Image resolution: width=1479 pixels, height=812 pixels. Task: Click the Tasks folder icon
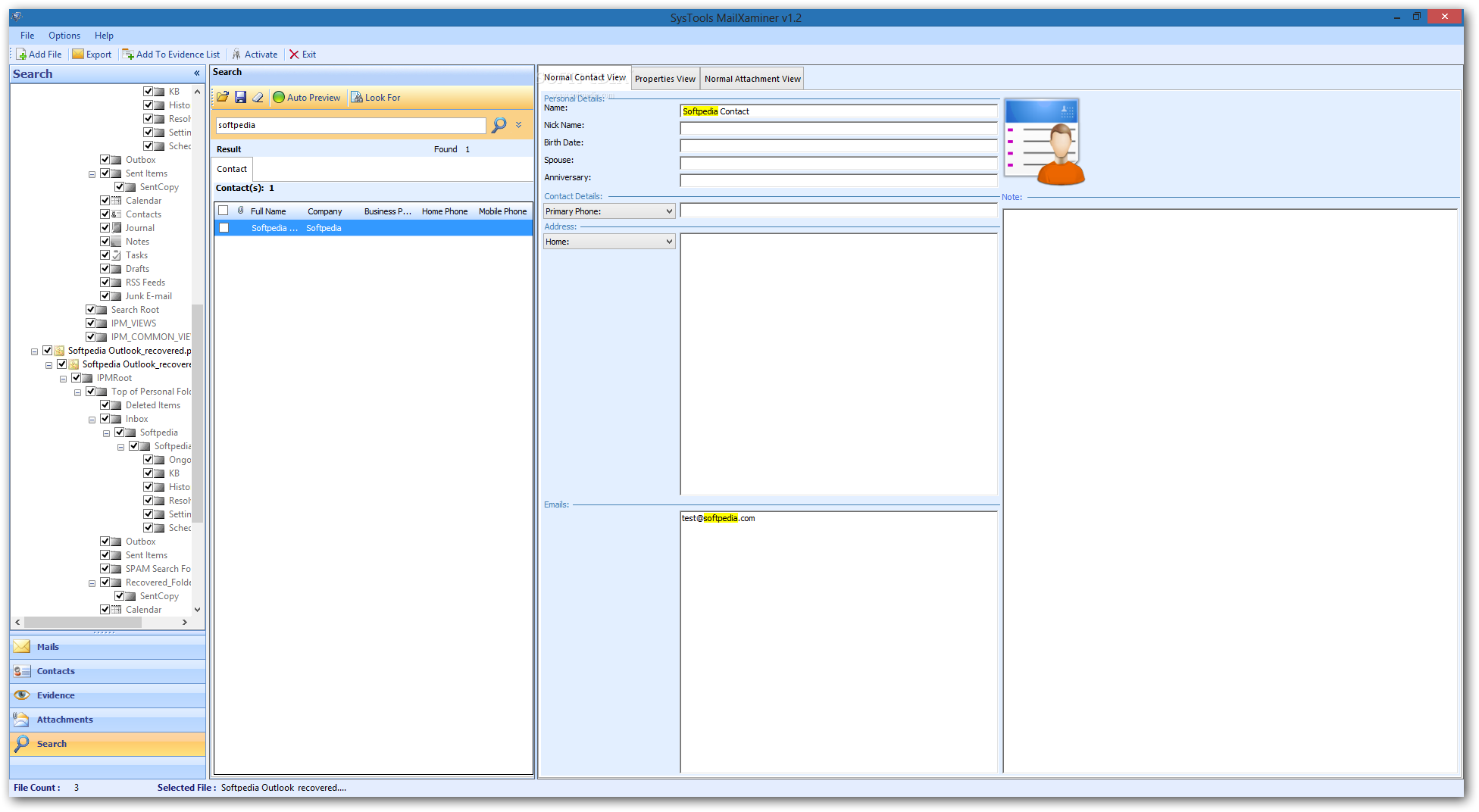point(116,255)
